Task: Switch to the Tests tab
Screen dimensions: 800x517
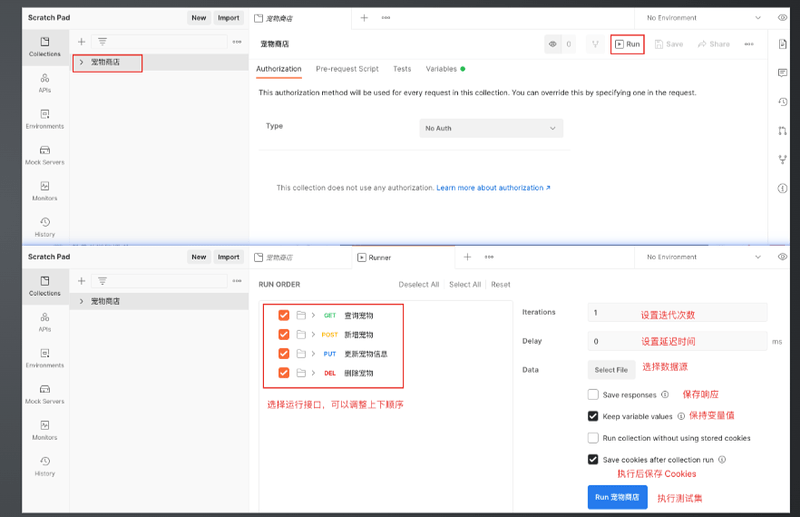Action: pos(402,69)
